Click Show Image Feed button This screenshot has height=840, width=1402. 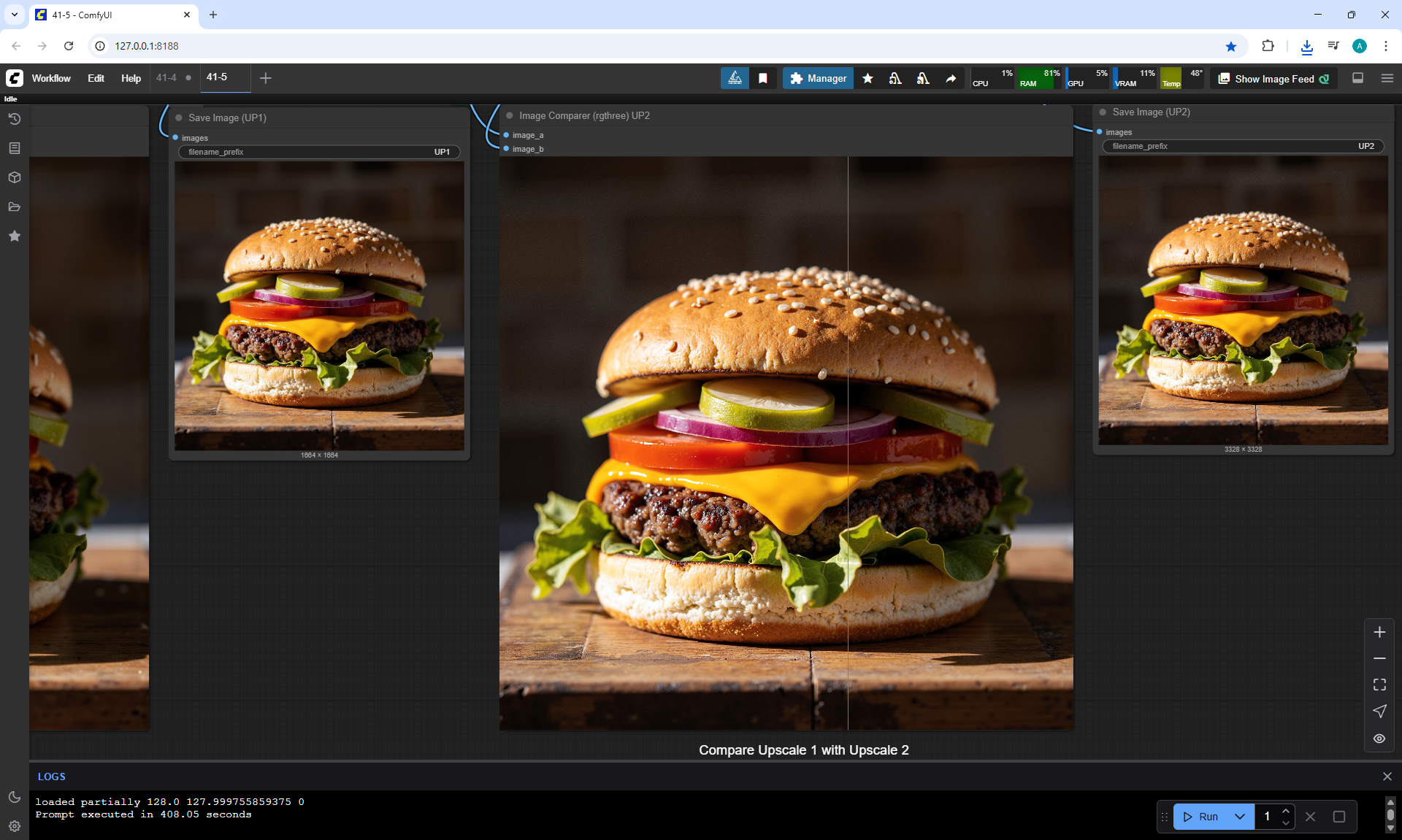(1273, 79)
